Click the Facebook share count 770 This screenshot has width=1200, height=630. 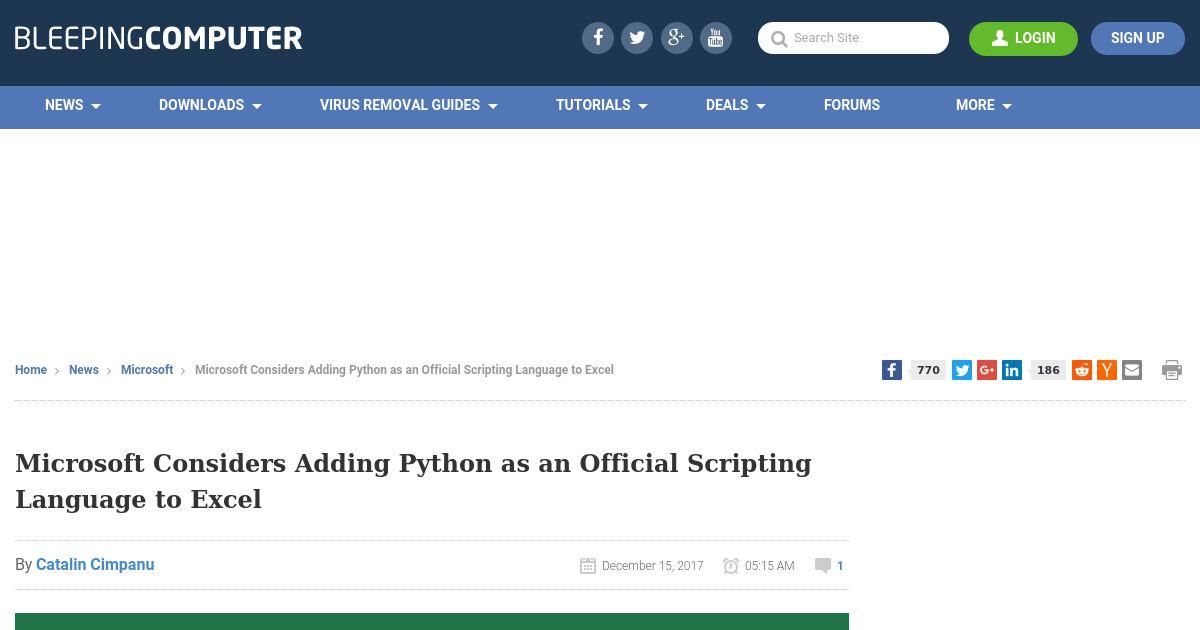928,370
